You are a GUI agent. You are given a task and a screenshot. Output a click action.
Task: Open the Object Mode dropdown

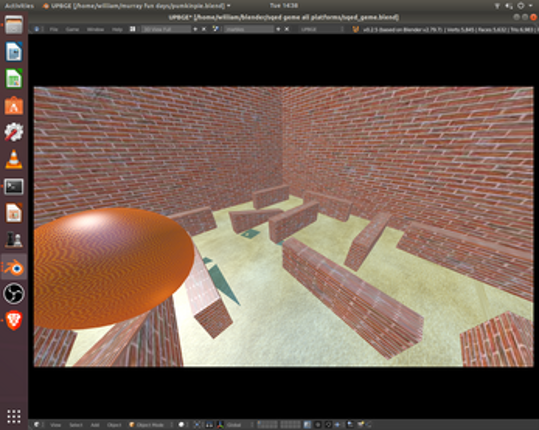click(150, 425)
